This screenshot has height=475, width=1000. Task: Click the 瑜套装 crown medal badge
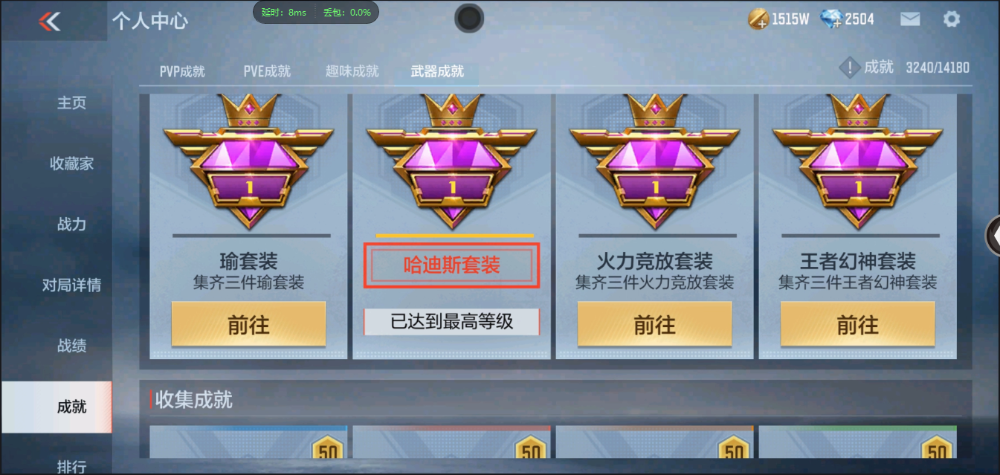[x=248, y=161]
